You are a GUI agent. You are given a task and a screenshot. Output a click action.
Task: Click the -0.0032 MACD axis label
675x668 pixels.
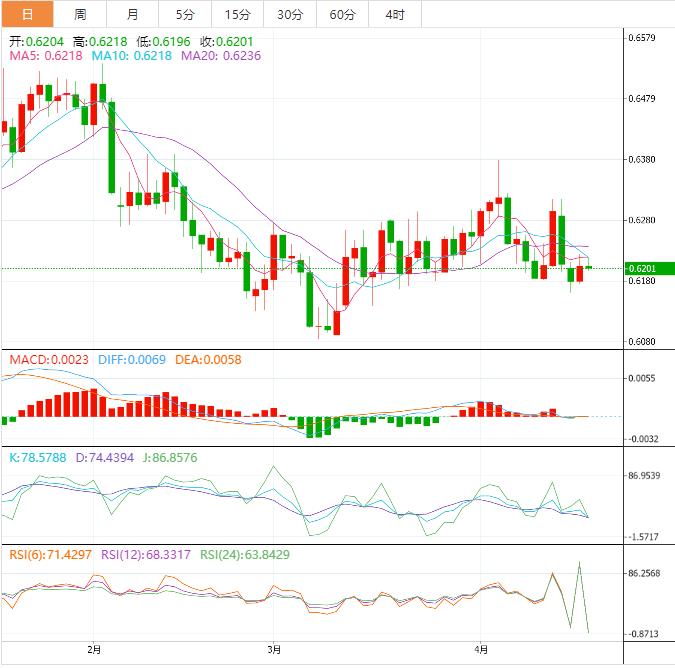[643, 439]
